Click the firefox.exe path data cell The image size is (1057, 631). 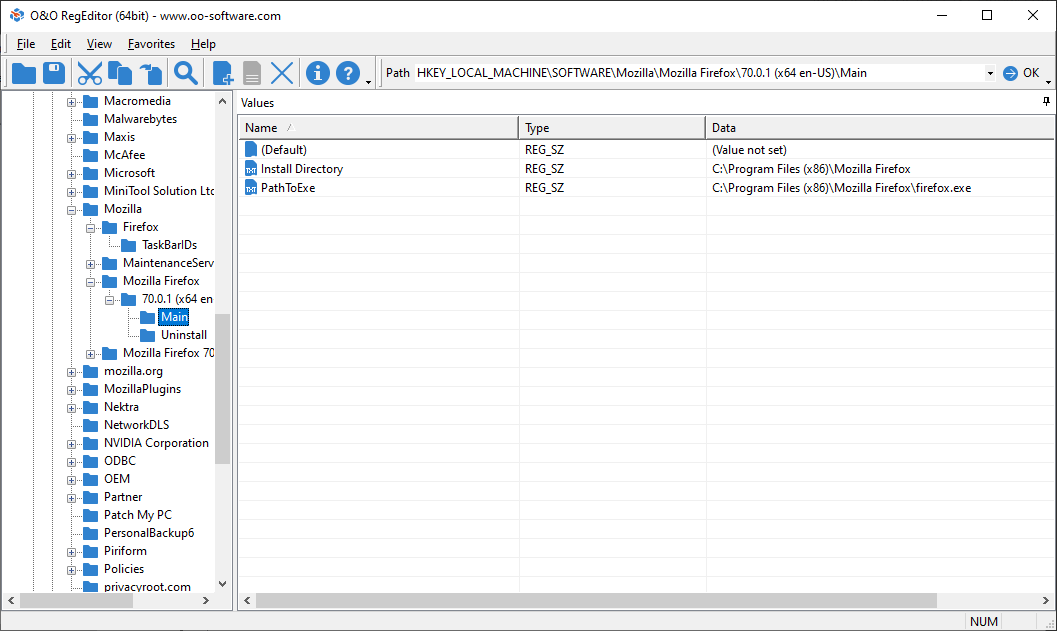(x=841, y=187)
